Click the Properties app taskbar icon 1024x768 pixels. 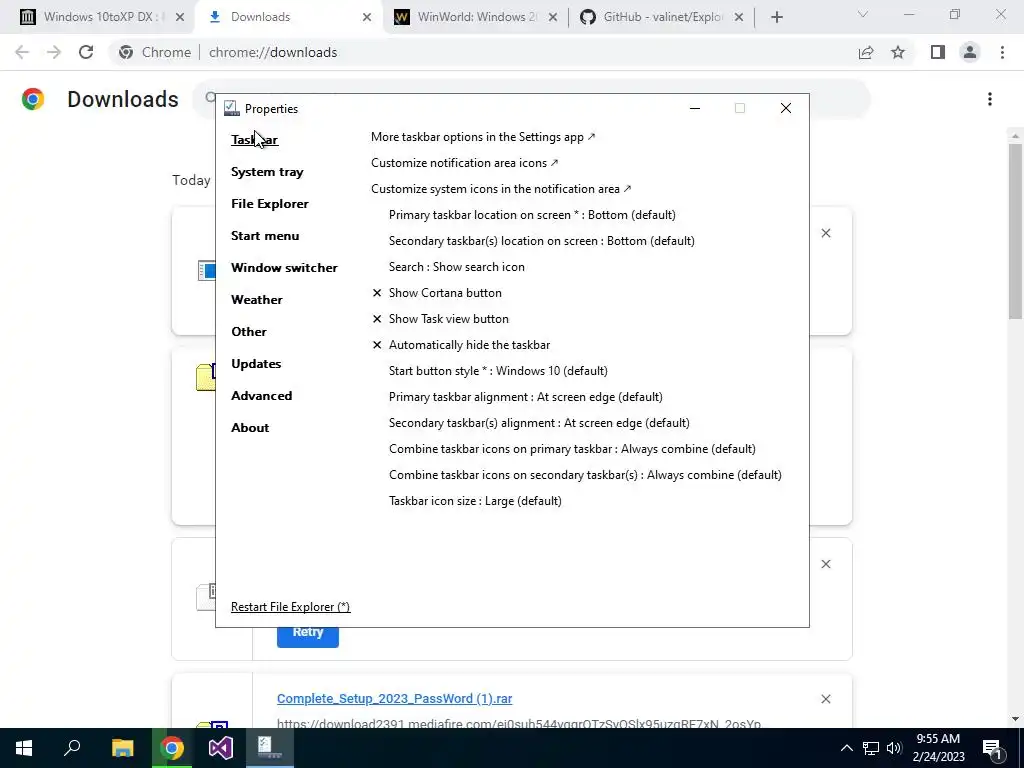[269, 748]
